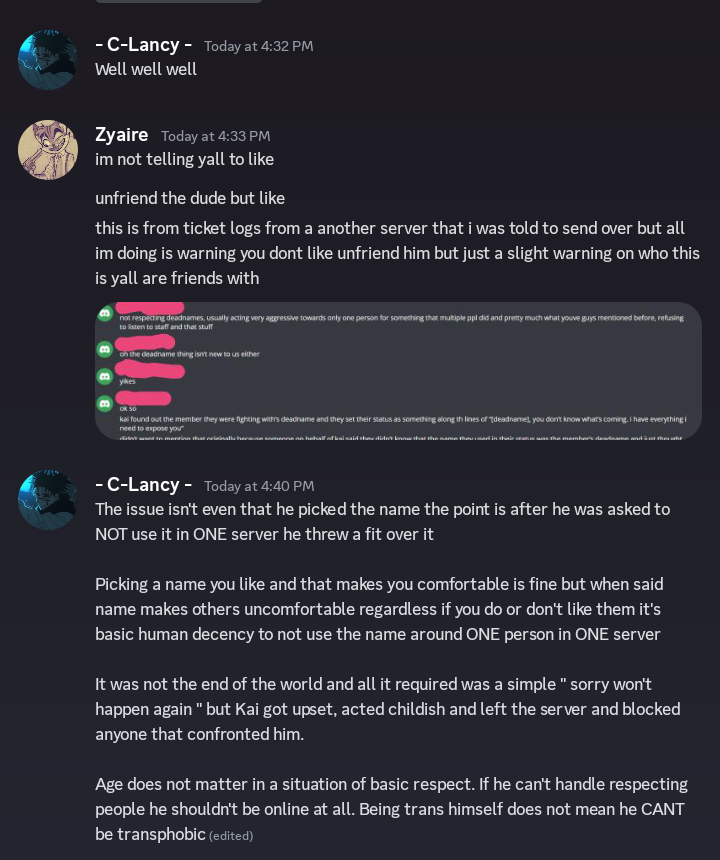This screenshot has height=860, width=720.
Task: Click Discord logo beside "yikes" in attached image
Action: 105,377
